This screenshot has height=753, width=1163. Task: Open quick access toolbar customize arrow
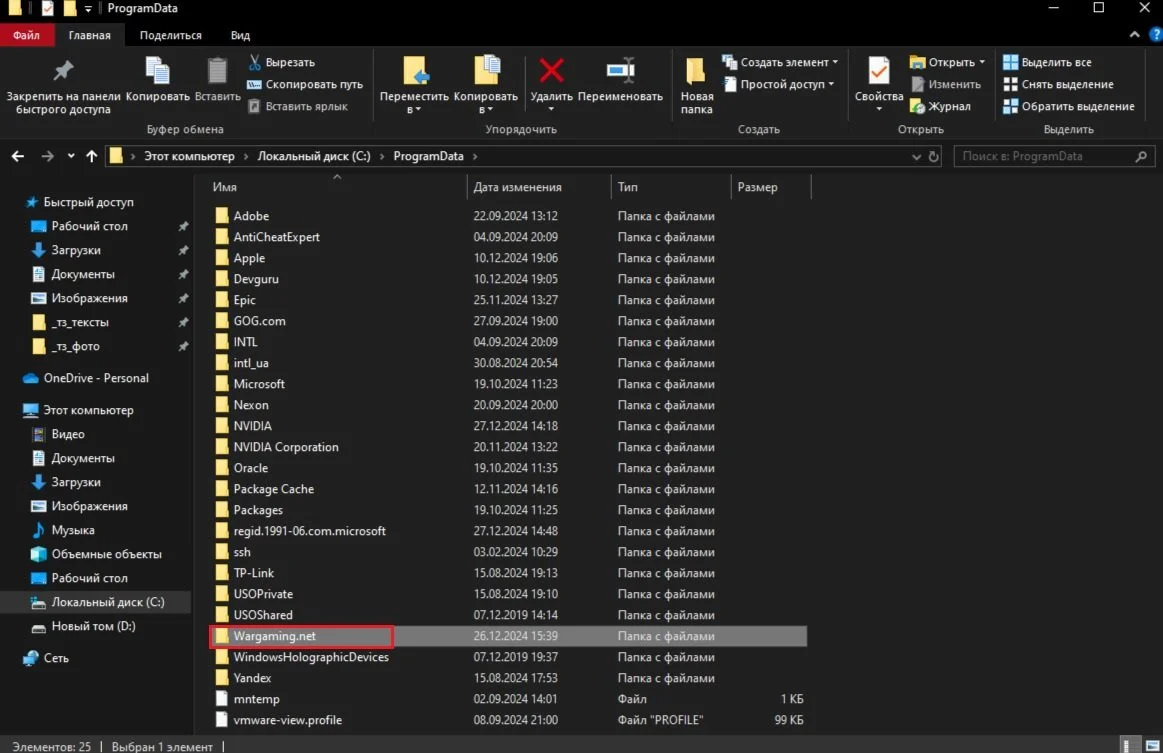point(88,9)
